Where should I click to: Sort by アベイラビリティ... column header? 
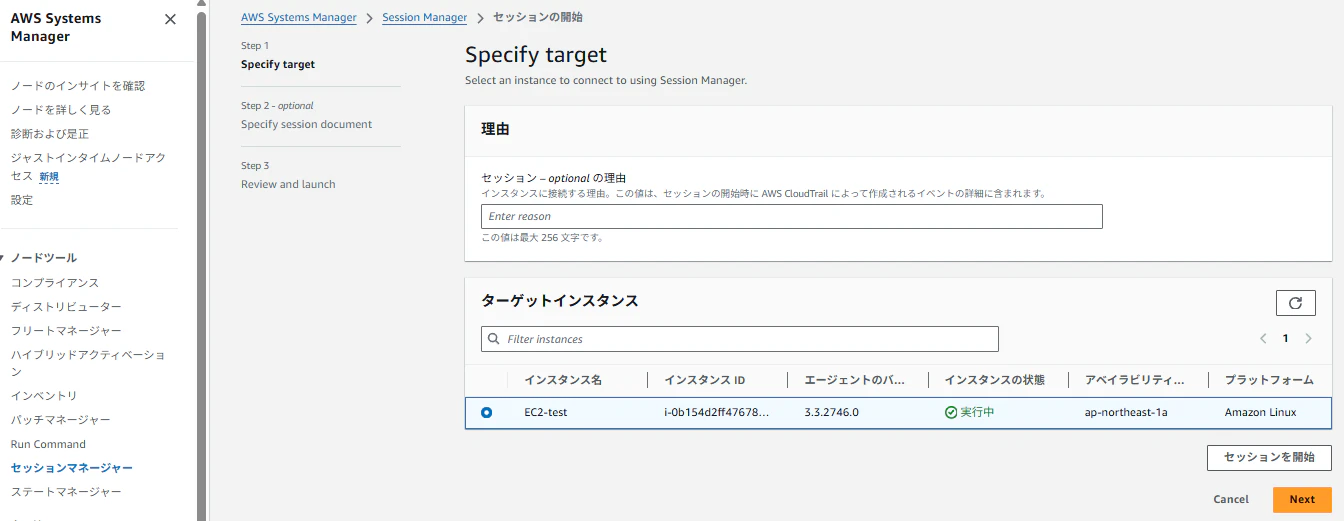pos(1135,380)
